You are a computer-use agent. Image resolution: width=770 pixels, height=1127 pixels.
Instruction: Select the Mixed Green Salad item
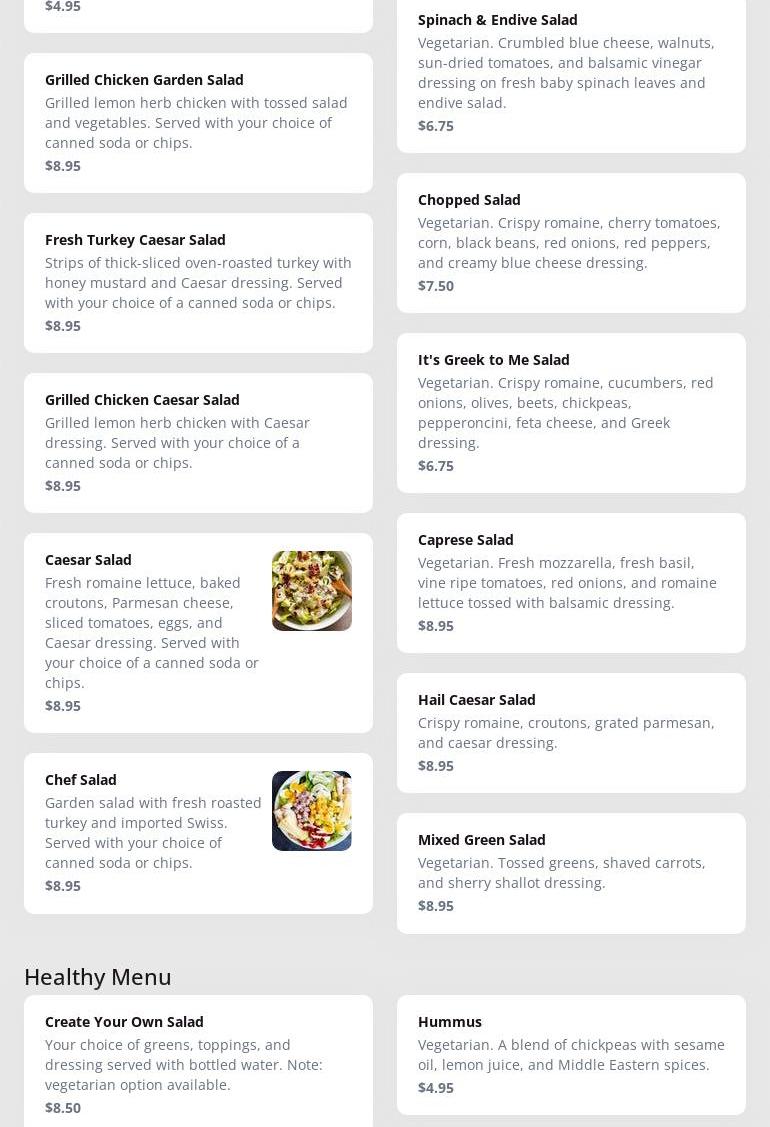point(481,840)
